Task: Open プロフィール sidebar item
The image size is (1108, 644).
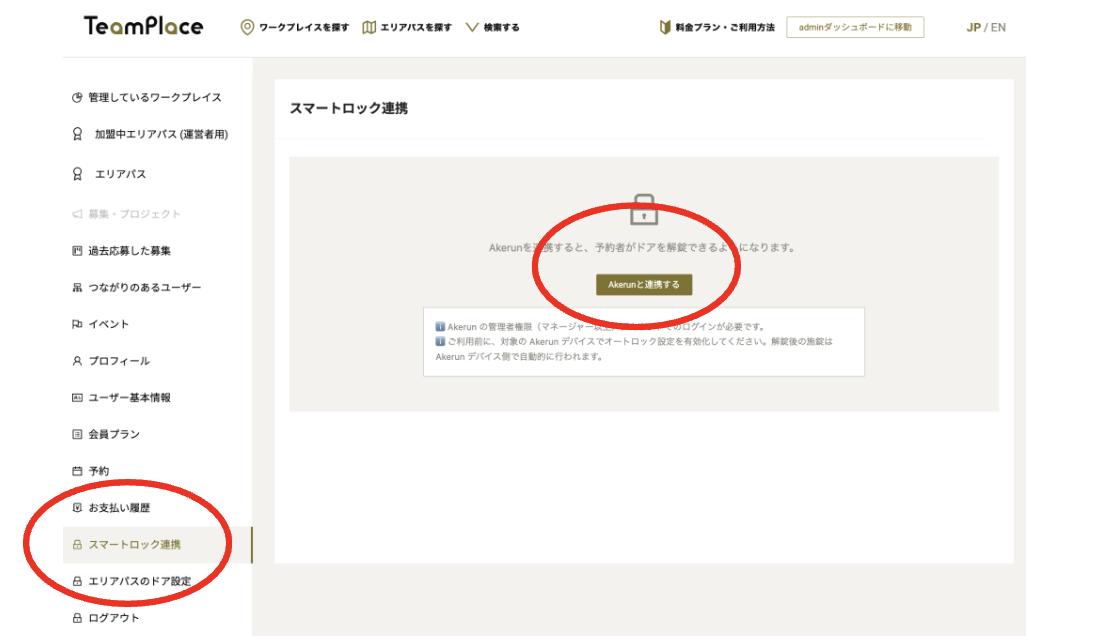Action: (119, 361)
